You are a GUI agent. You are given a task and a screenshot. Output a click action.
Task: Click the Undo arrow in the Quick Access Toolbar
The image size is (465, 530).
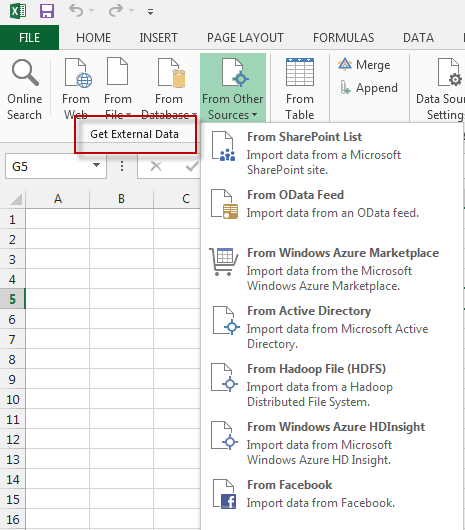[x=76, y=10]
